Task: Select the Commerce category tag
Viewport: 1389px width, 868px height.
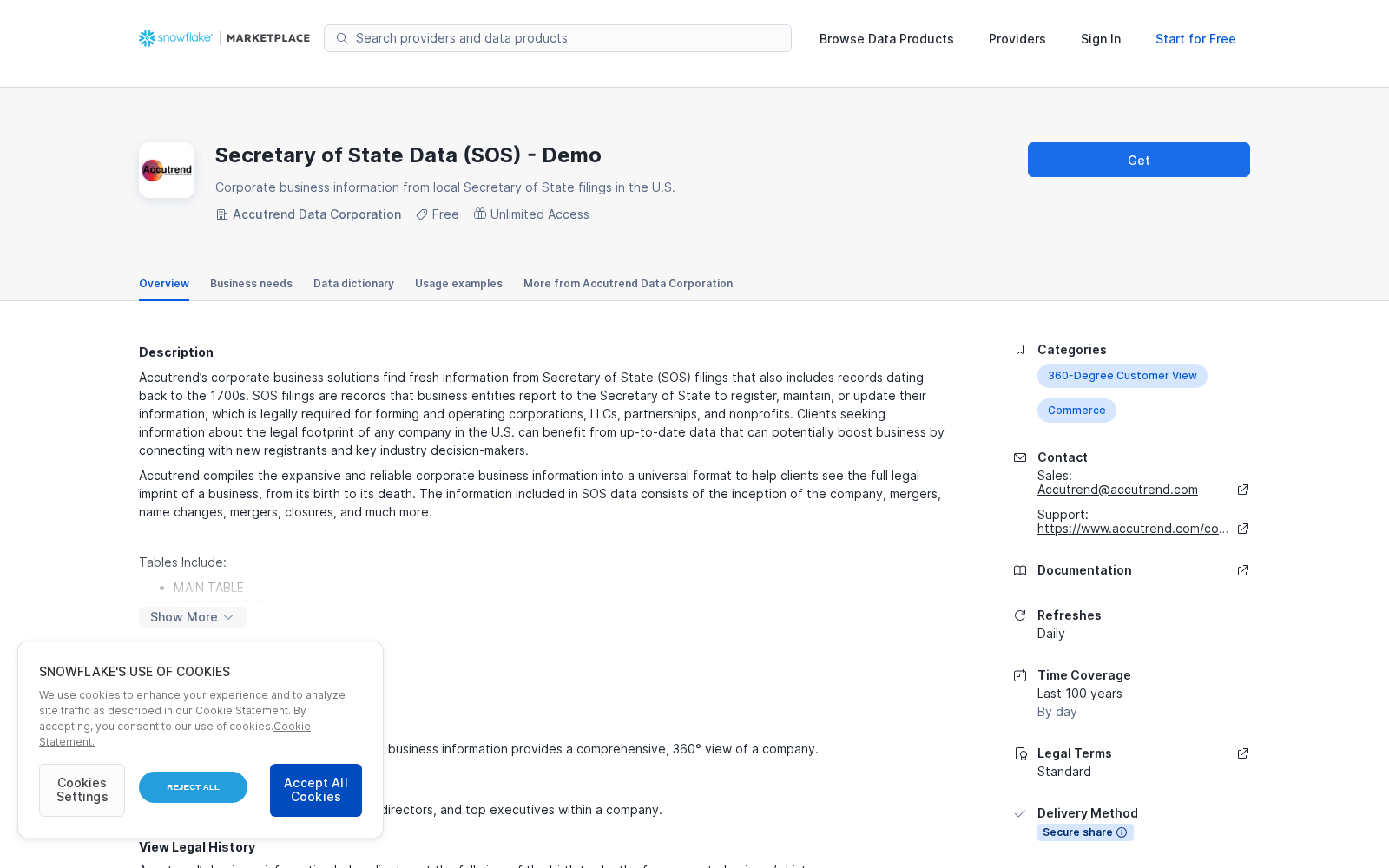Action: coord(1076,411)
